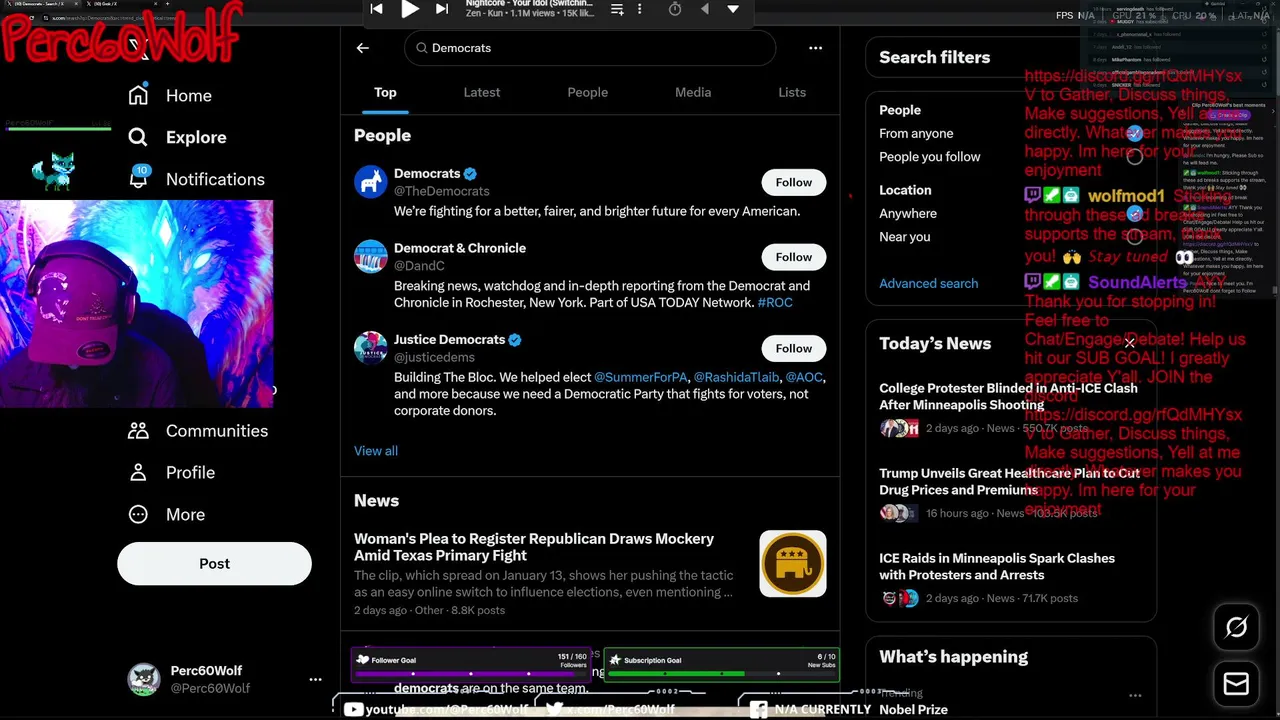Viewport: 1280px width, 720px height.
Task: Open ICE Raids in Minneapolis story
Action: [997, 566]
